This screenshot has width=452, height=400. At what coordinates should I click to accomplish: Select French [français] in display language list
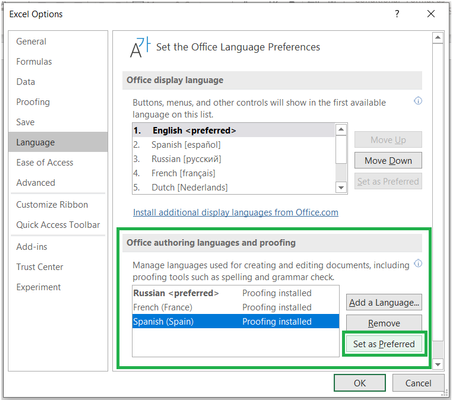pos(234,173)
